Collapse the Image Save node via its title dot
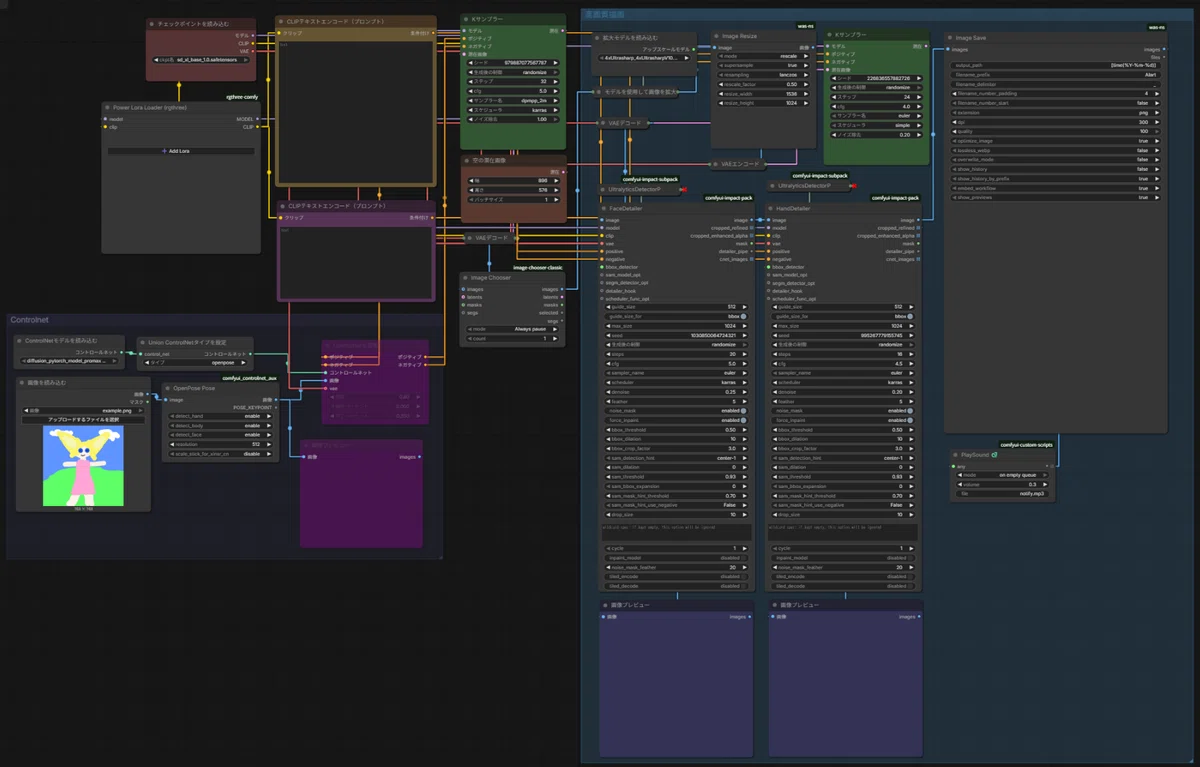Screen dimensions: 1200x767 (x=950, y=37)
